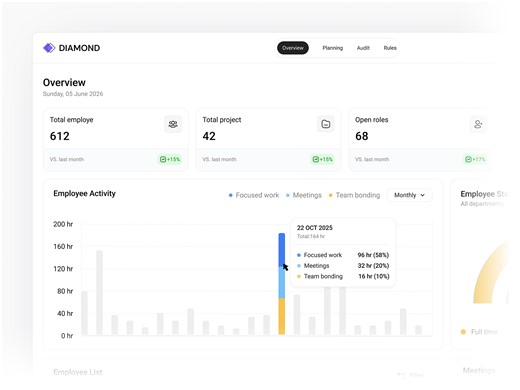
Task: Click the Total 164 hr tooltip text
Action: tap(311, 236)
